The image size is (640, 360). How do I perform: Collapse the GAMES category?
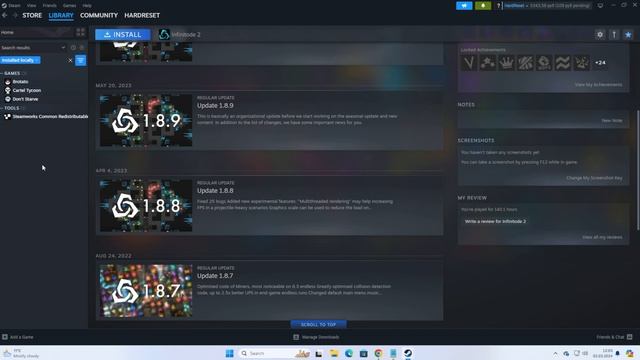coord(12,73)
